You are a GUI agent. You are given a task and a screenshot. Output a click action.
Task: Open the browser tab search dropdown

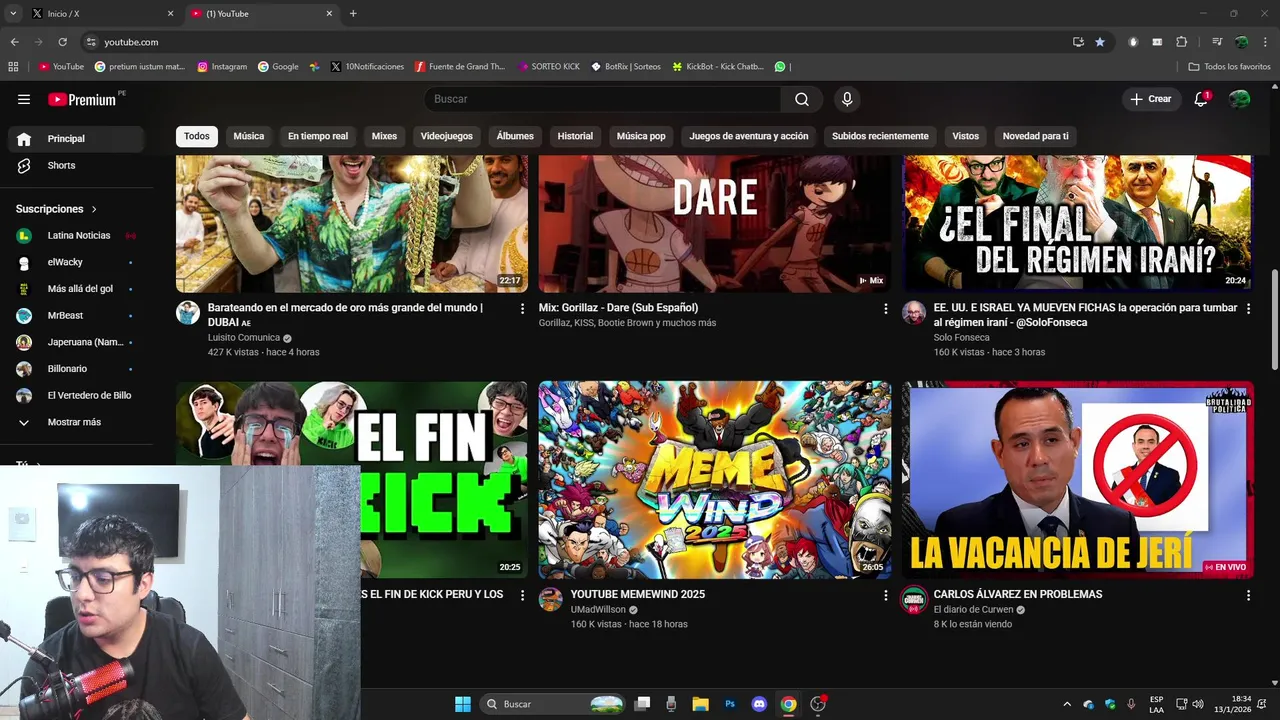(x=13, y=14)
